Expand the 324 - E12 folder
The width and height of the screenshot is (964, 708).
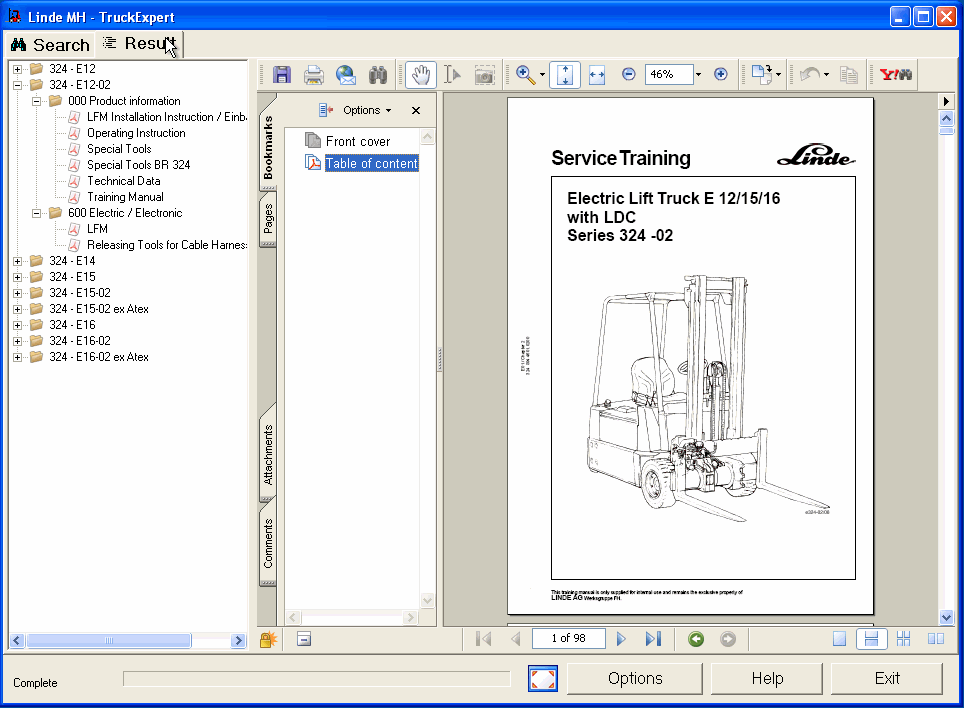17,69
